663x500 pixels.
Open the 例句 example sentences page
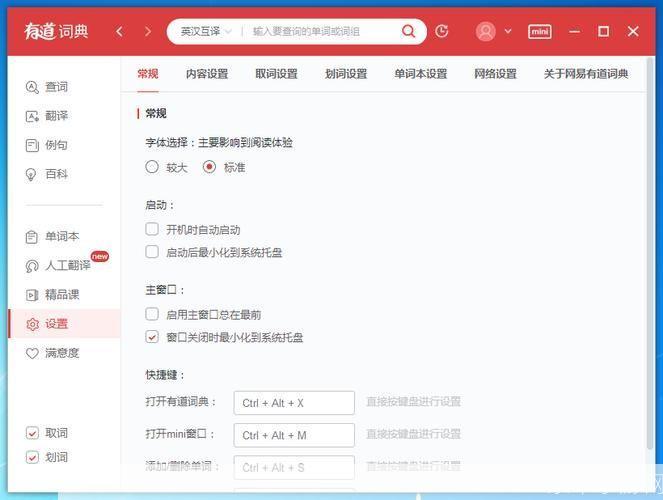click(47, 145)
